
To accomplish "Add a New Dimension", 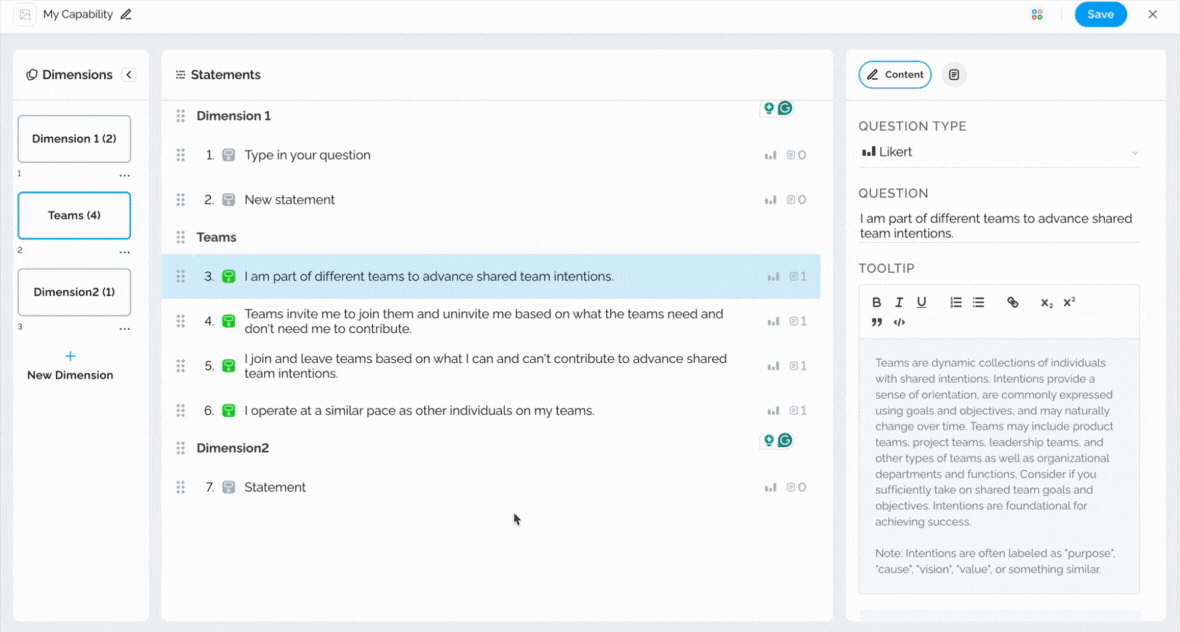I will [70, 365].
